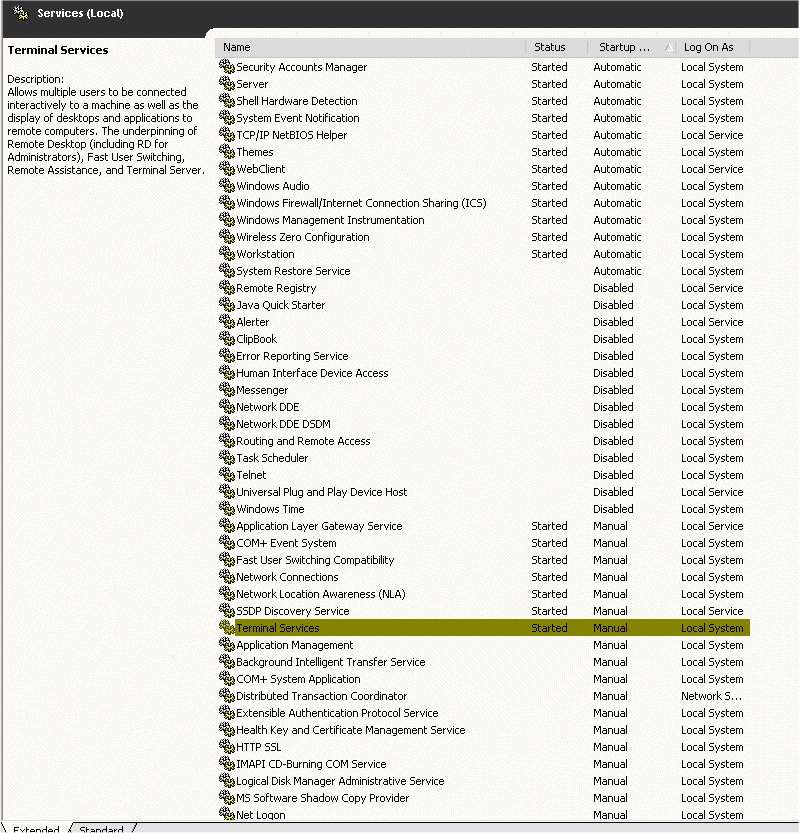Click the gear icon for Wireless Zero Configuration
Viewport: 799px width, 833px height.
(x=227, y=236)
